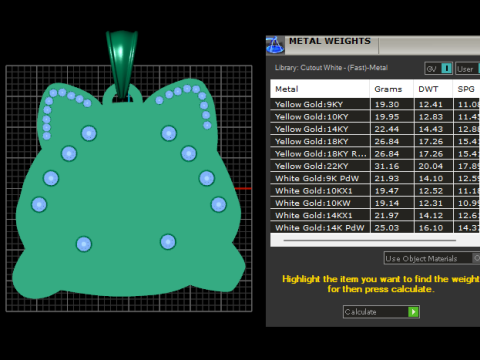
Task: Click the Metal column header
Action: (x=320, y=89)
